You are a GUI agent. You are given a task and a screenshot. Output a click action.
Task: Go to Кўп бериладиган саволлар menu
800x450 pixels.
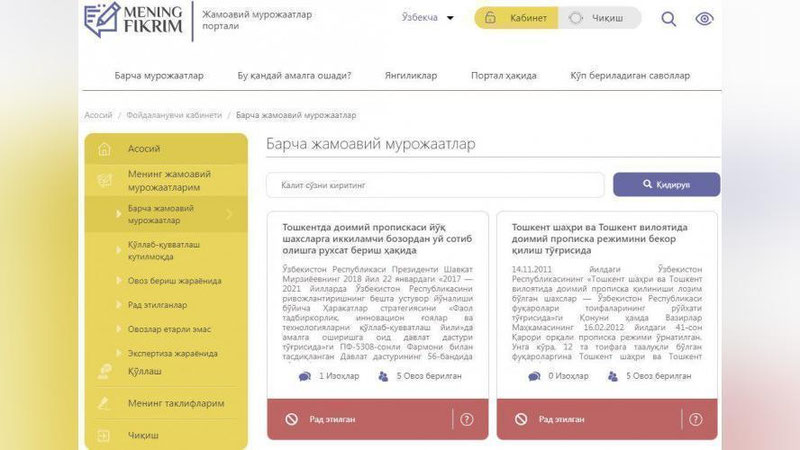[629, 75]
